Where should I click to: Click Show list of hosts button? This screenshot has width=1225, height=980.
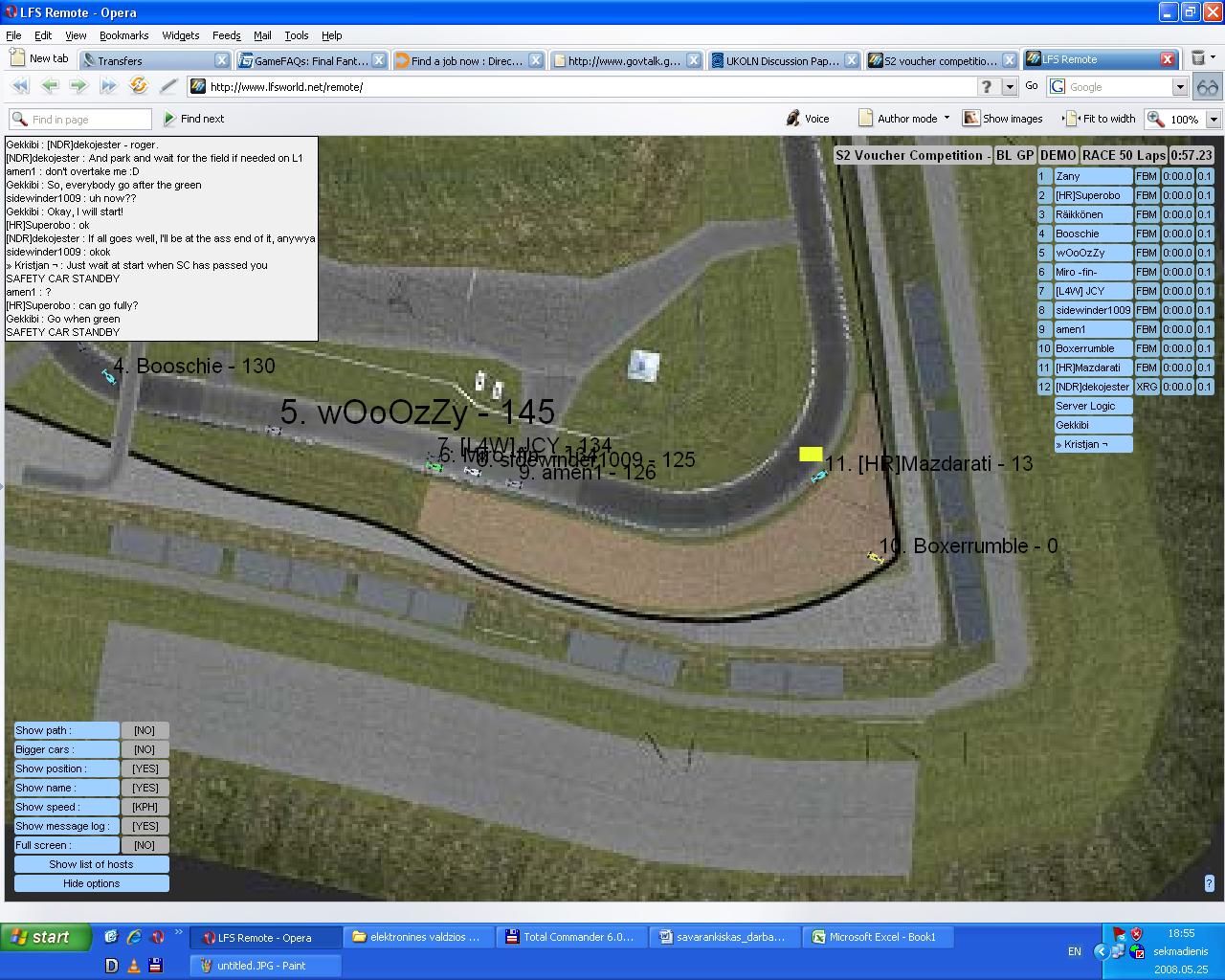(x=92, y=864)
